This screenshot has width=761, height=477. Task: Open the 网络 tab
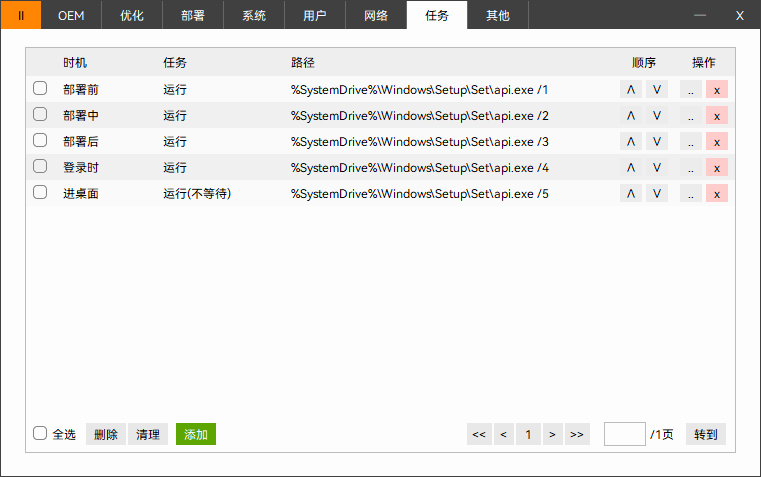click(376, 15)
